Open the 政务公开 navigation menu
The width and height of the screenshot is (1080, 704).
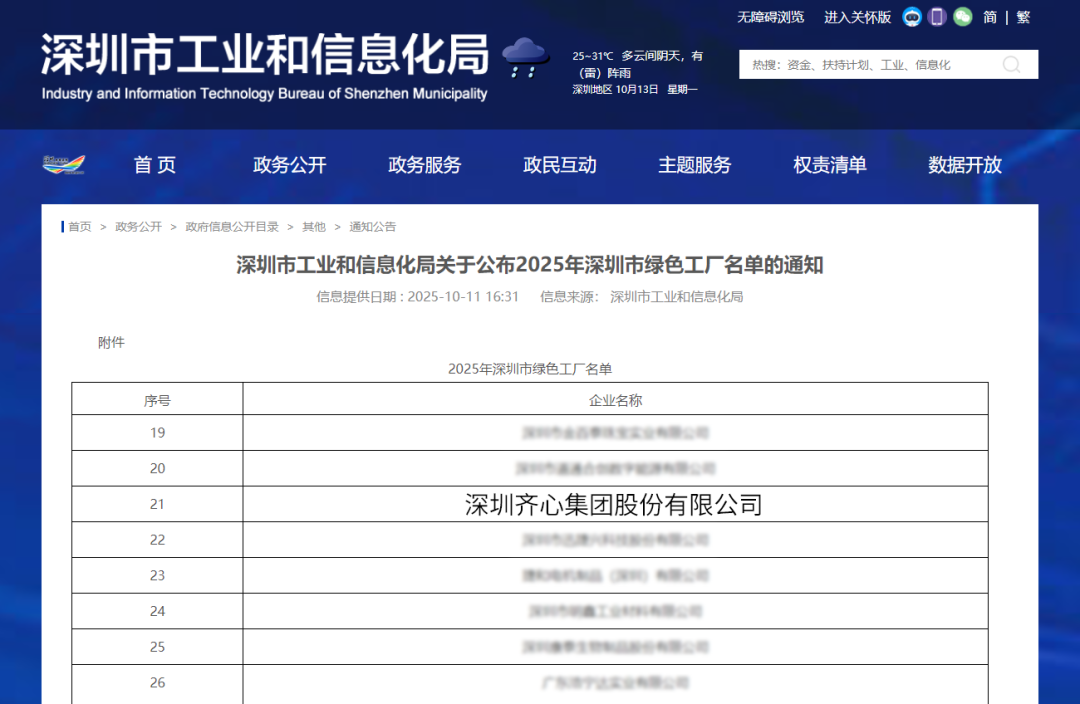(x=289, y=165)
